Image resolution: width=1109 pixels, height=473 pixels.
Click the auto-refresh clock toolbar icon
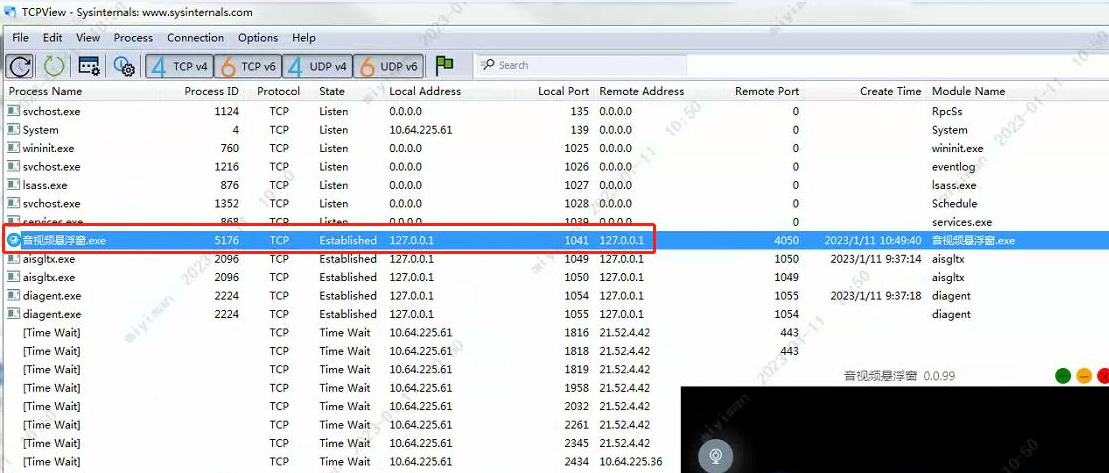20,66
